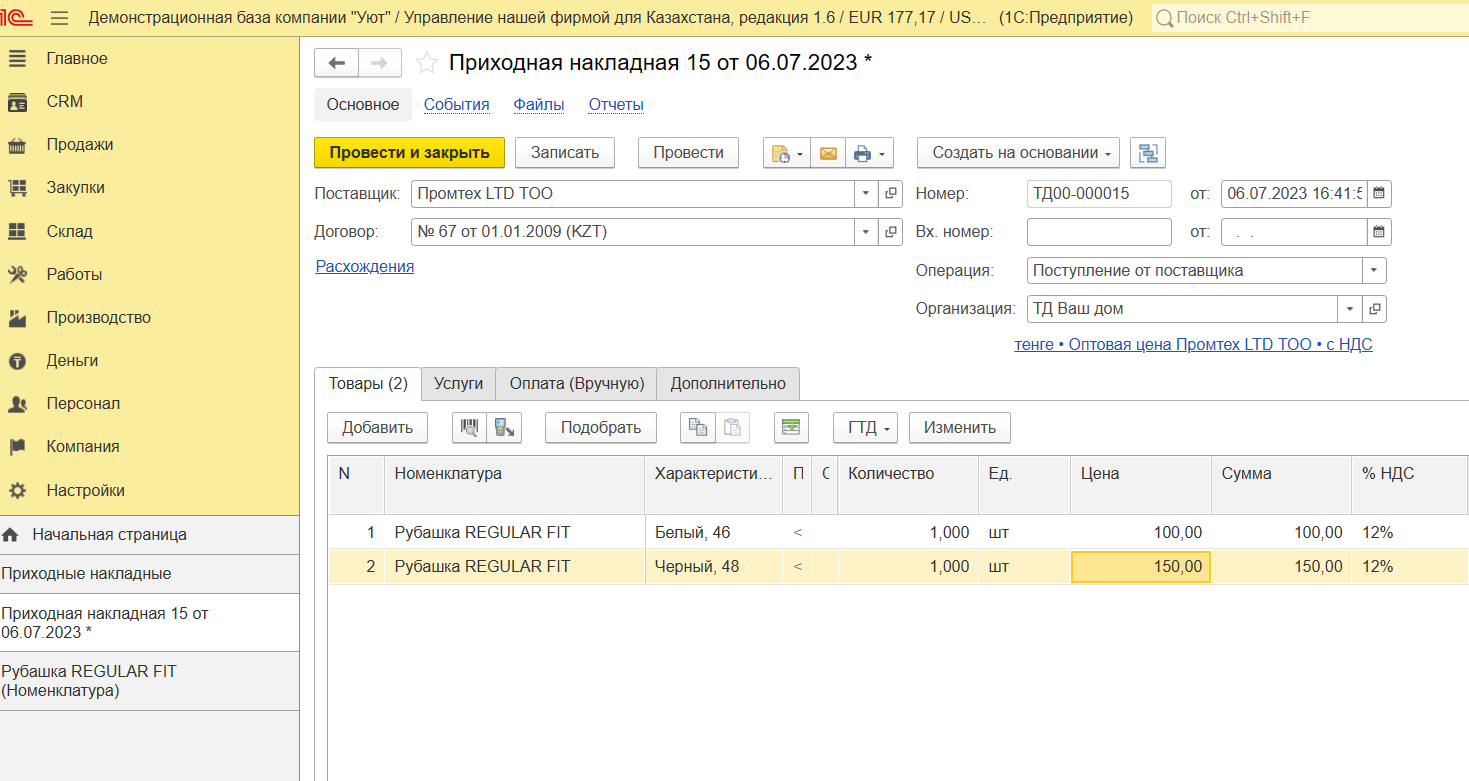The height and width of the screenshot is (781, 1469).
Task: Add the document to favorites with star
Action: tap(427, 63)
